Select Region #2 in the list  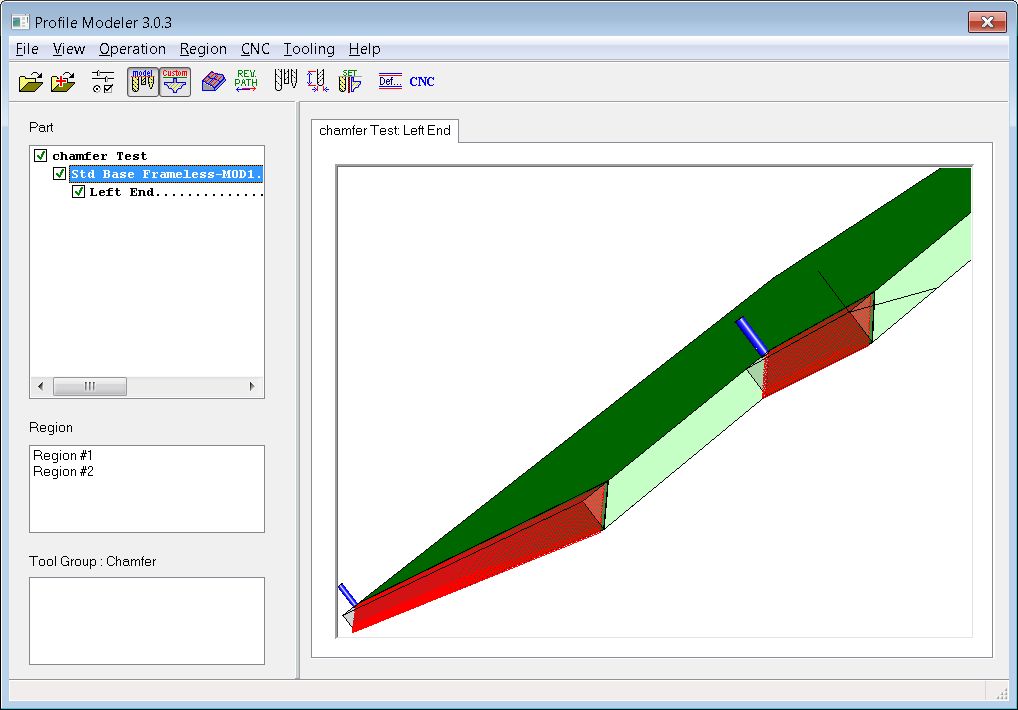(x=63, y=471)
